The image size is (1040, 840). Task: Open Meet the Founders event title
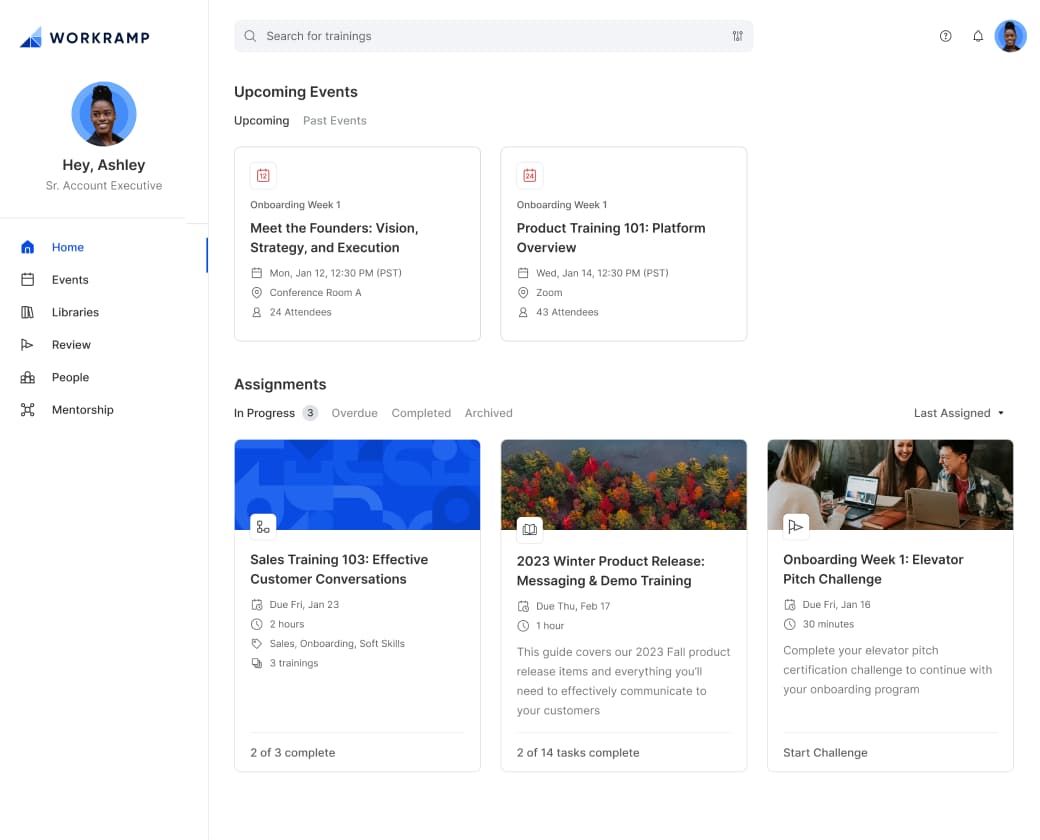tap(334, 238)
